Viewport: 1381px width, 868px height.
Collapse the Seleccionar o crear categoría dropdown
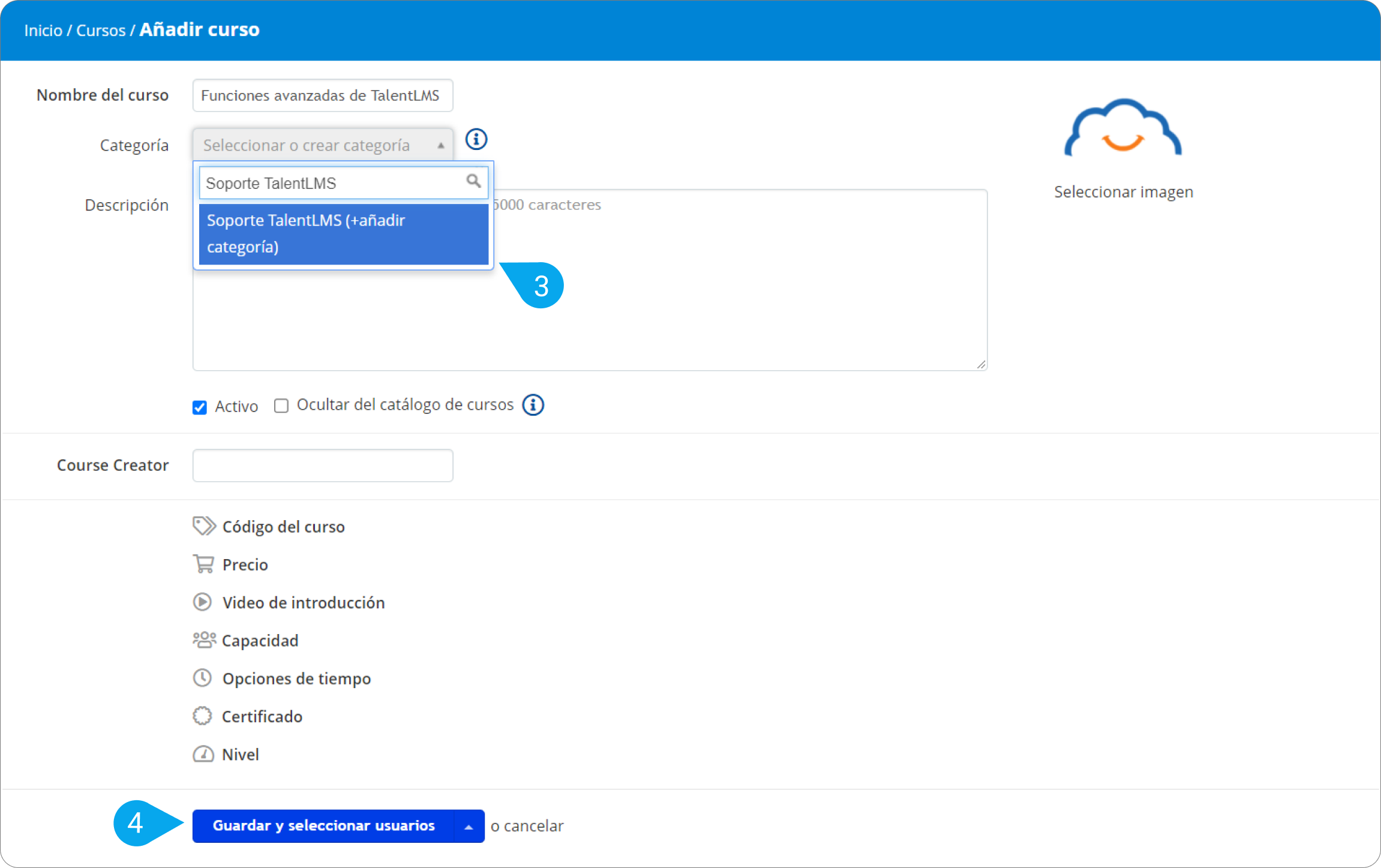[323, 145]
